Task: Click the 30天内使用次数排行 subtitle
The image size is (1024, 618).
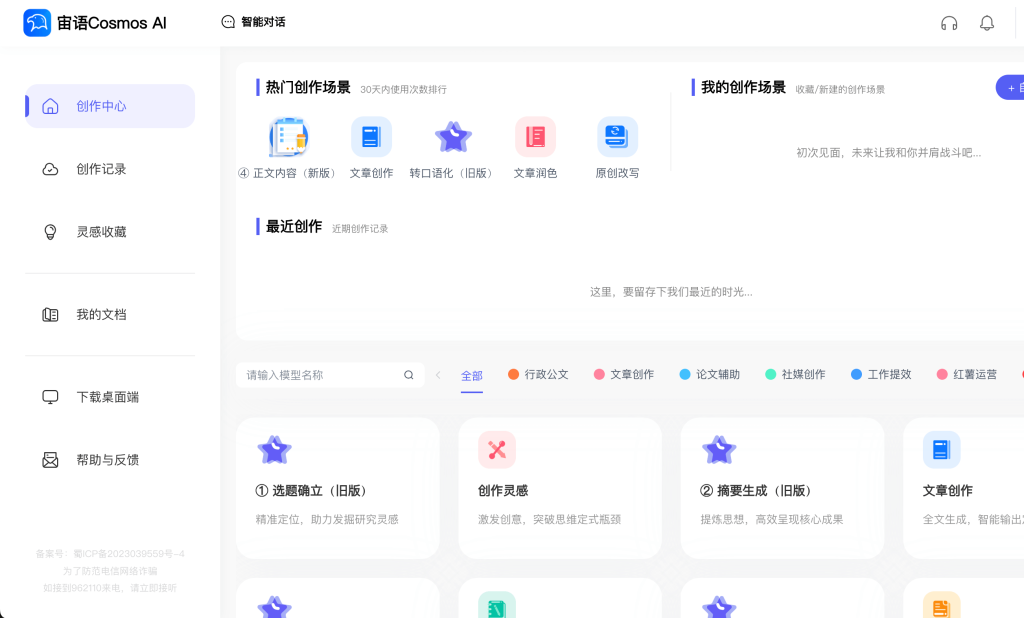Action: (x=404, y=89)
